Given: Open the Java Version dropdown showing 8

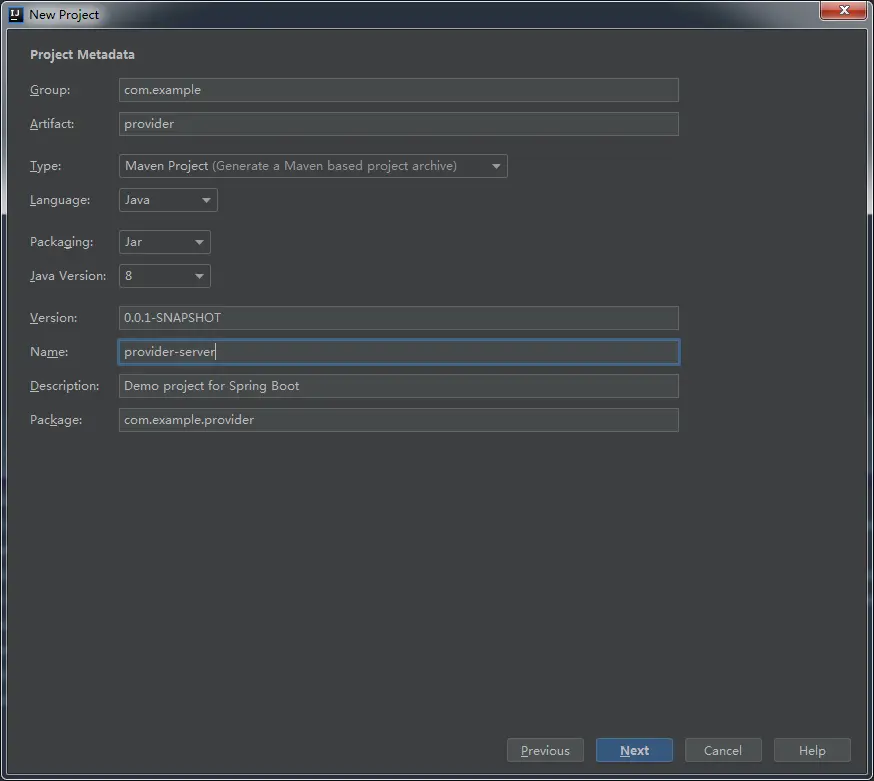Looking at the screenshot, I should 164,276.
